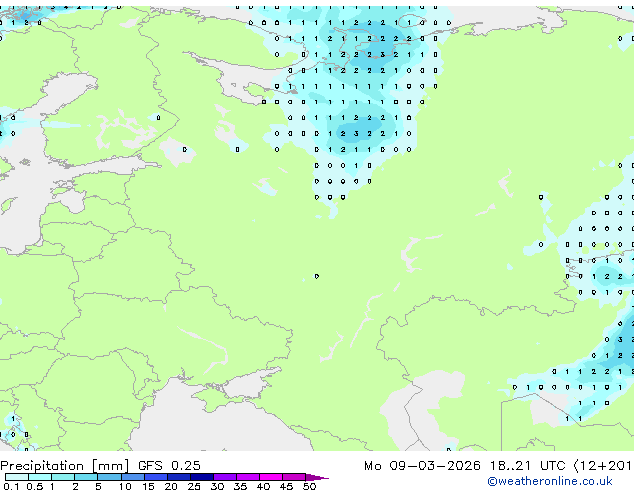Viewport: 634px width, 490px height.
Task: Click the 25–30 mm legend swatch
Action: coord(202,477)
